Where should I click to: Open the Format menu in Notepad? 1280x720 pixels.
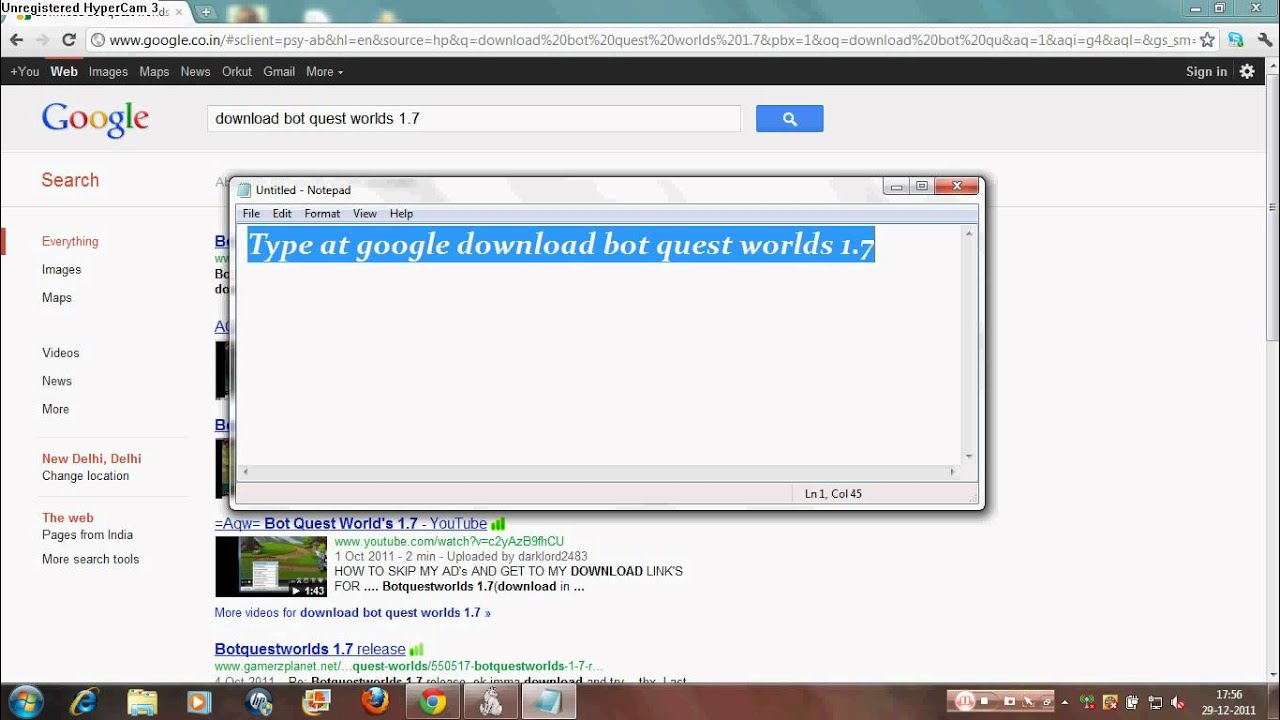[322, 214]
